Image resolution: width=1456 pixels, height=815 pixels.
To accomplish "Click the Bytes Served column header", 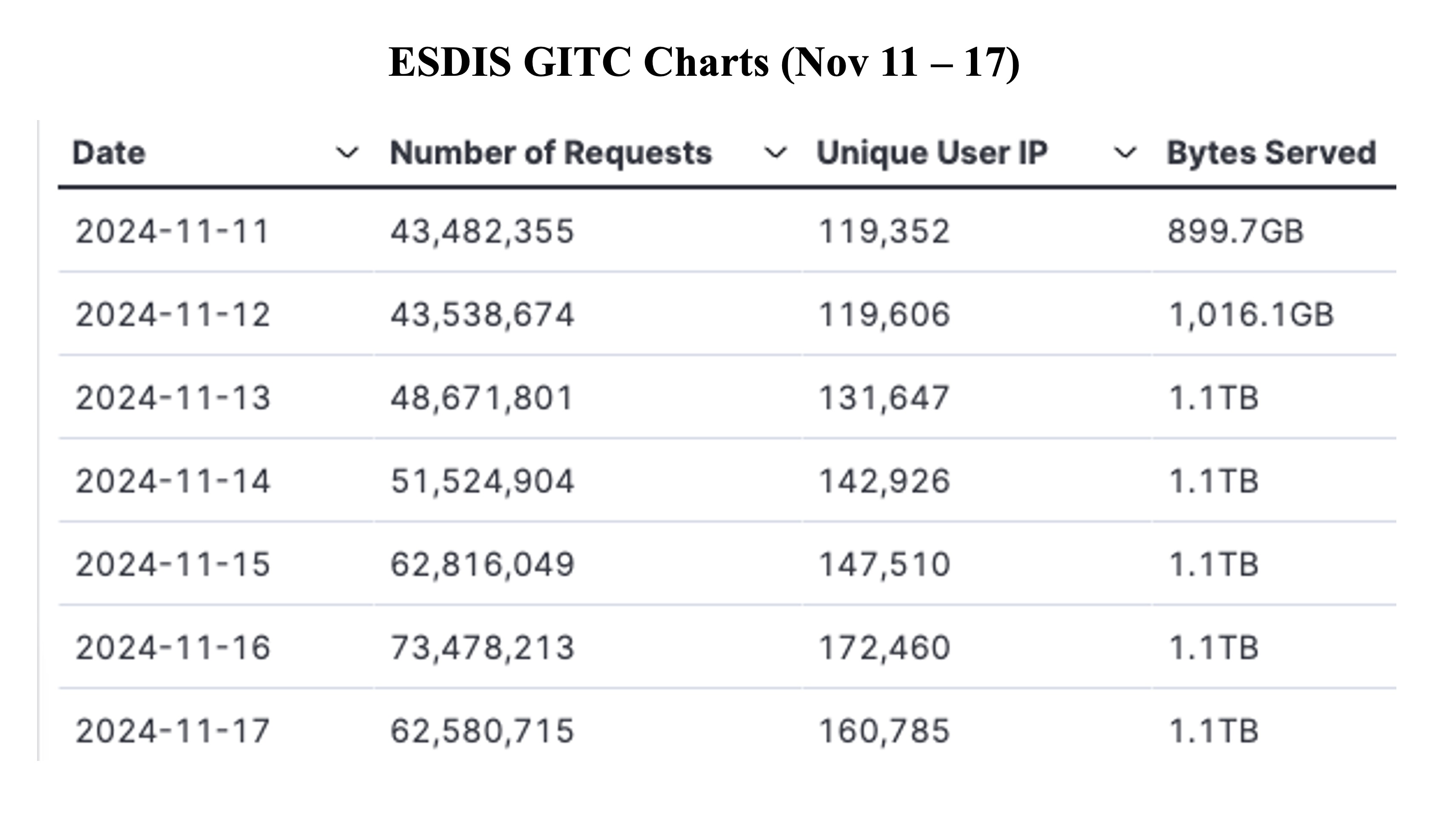I will pyautogui.click(x=1272, y=152).
